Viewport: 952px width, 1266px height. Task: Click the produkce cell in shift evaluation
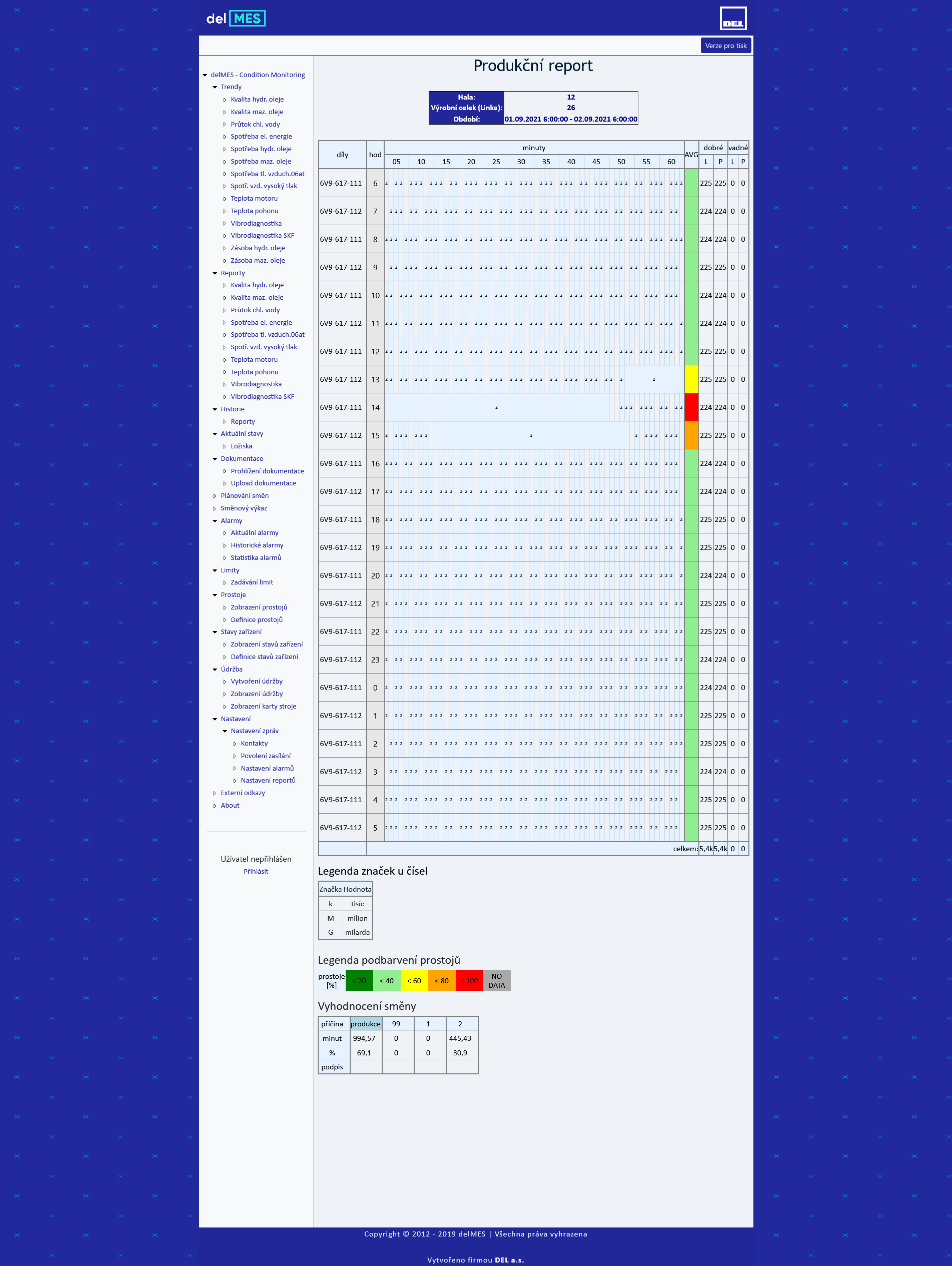pos(365,1023)
